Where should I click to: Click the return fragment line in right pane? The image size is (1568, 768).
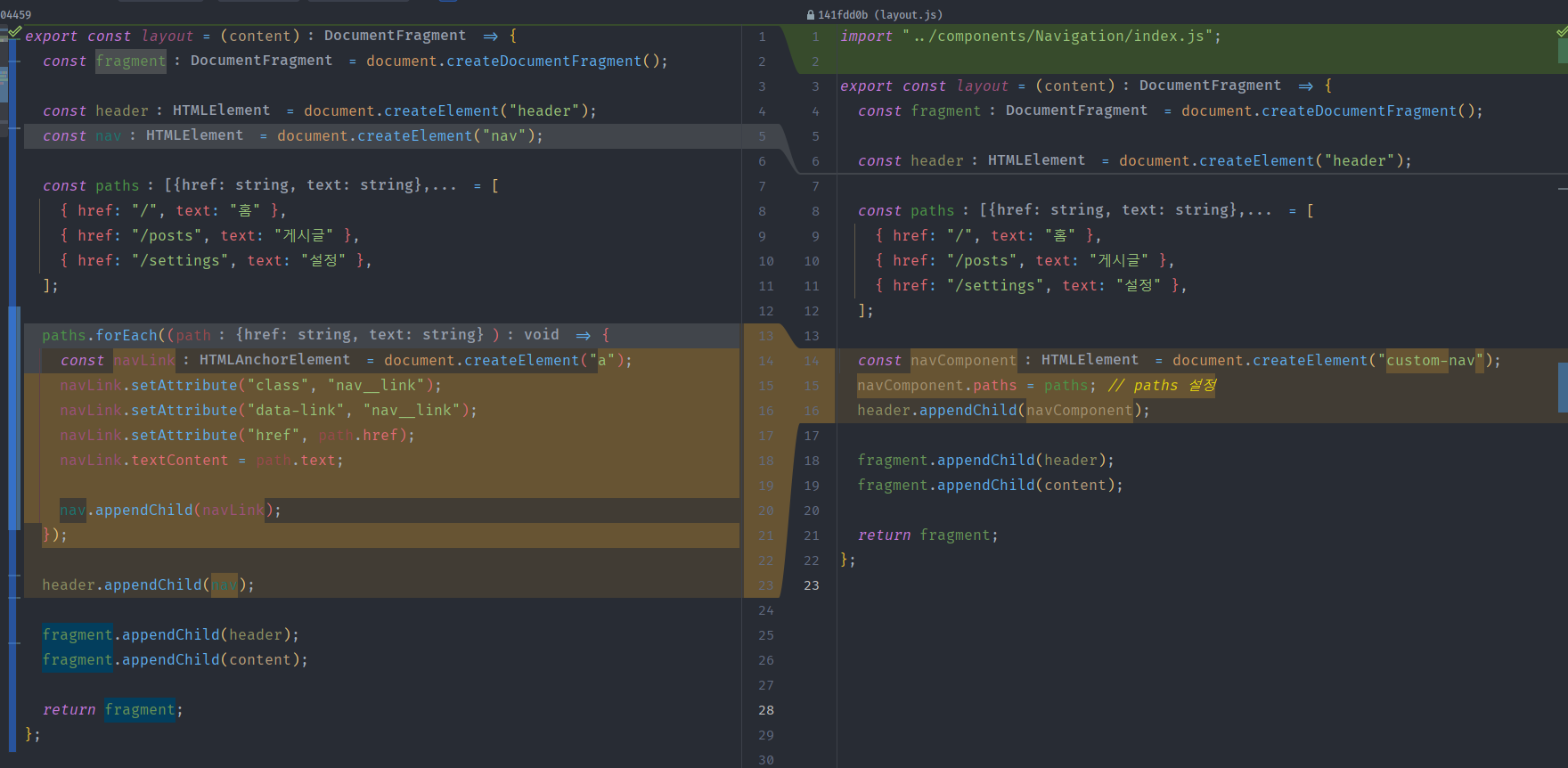[927, 535]
